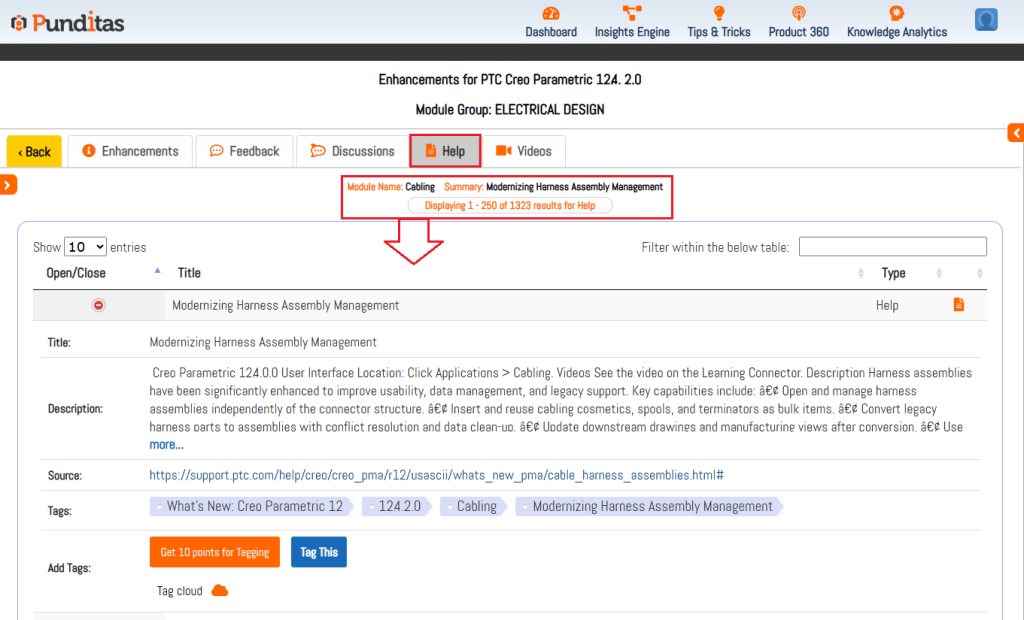Click the user profile avatar icon
This screenshot has width=1024, height=620.
click(986, 20)
